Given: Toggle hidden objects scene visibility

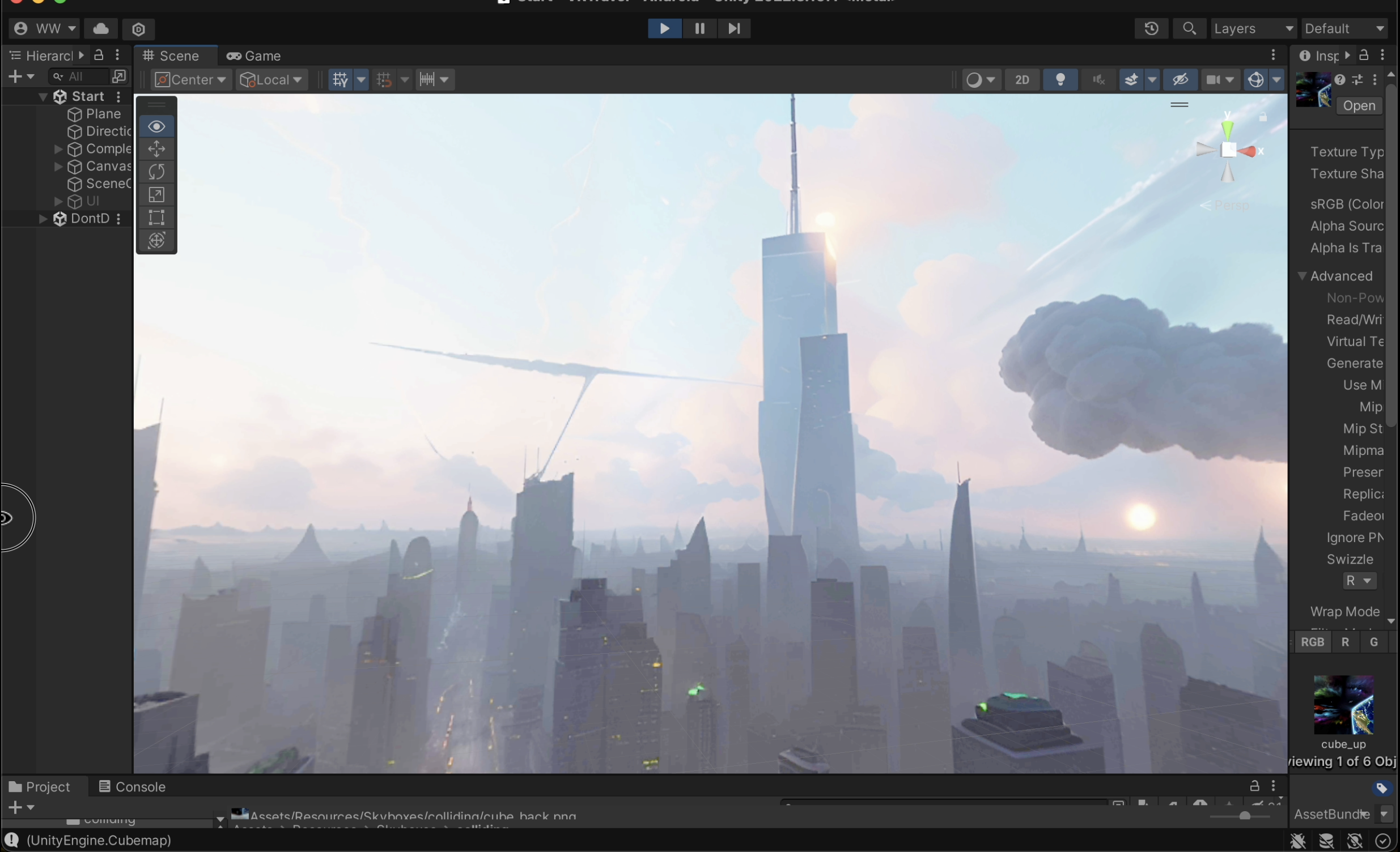Looking at the screenshot, I should point(1180,79).
